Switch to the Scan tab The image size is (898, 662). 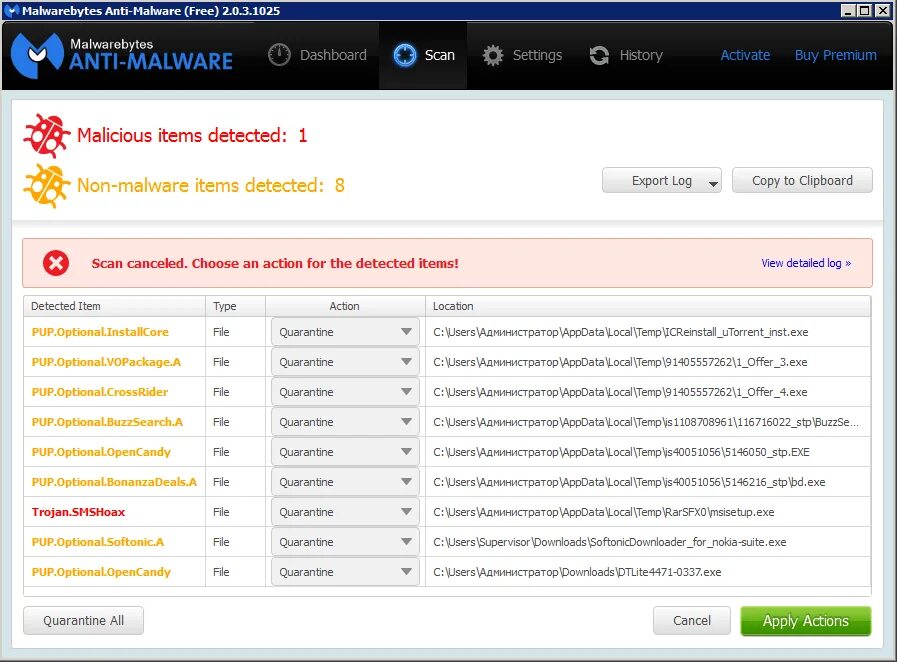[x=424, y=55]
